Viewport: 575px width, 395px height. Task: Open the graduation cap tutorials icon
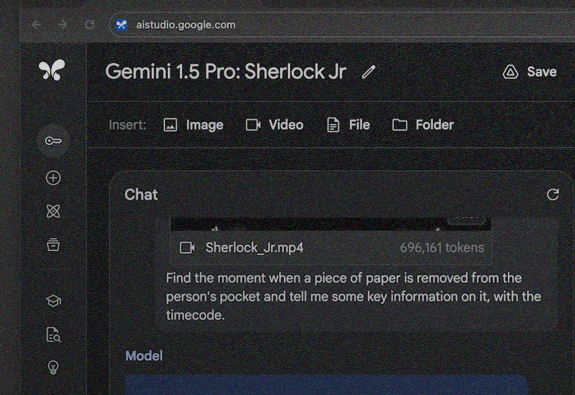(x=53, y=301)
